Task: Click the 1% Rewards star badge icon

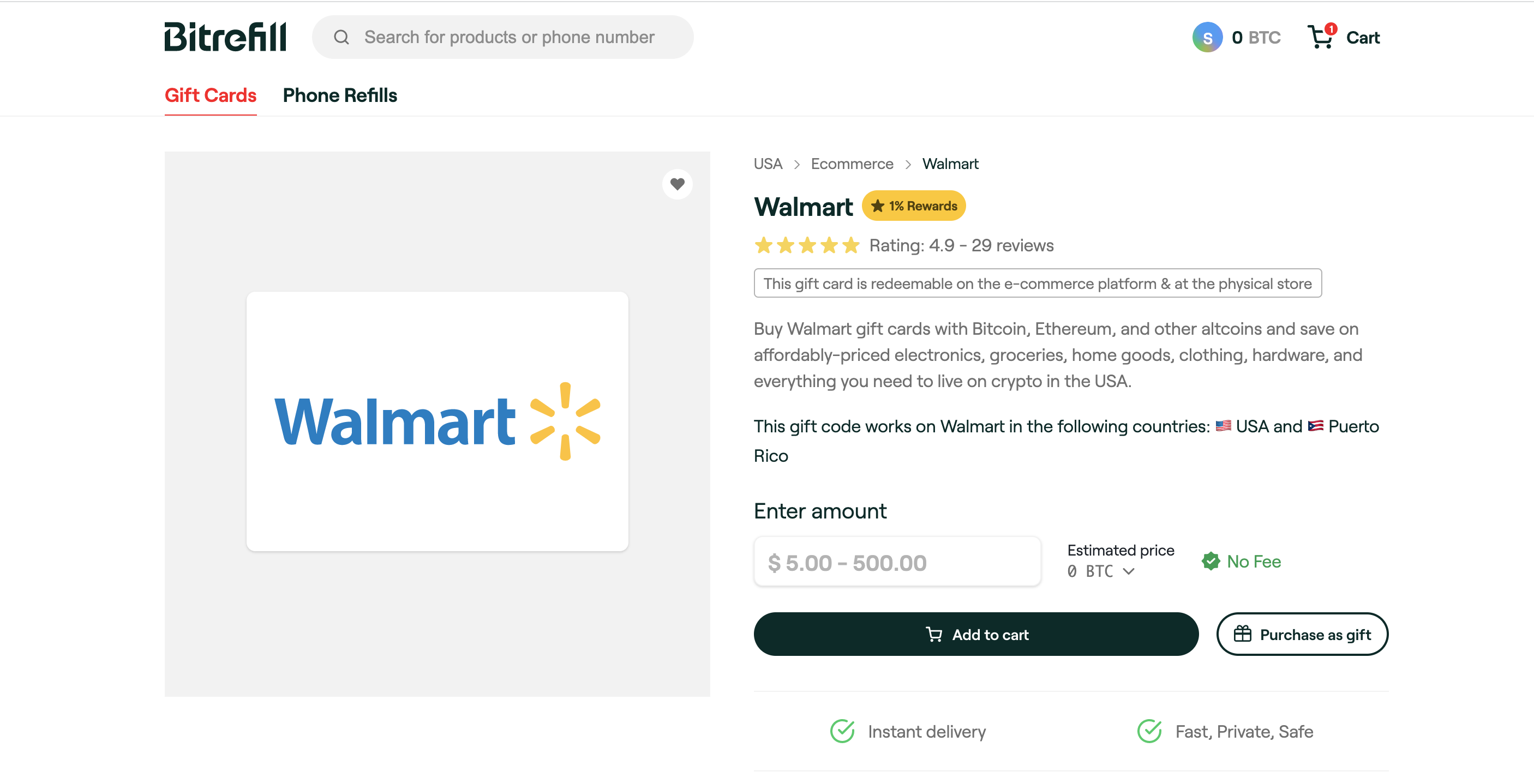Action: [x=878, y=206]
